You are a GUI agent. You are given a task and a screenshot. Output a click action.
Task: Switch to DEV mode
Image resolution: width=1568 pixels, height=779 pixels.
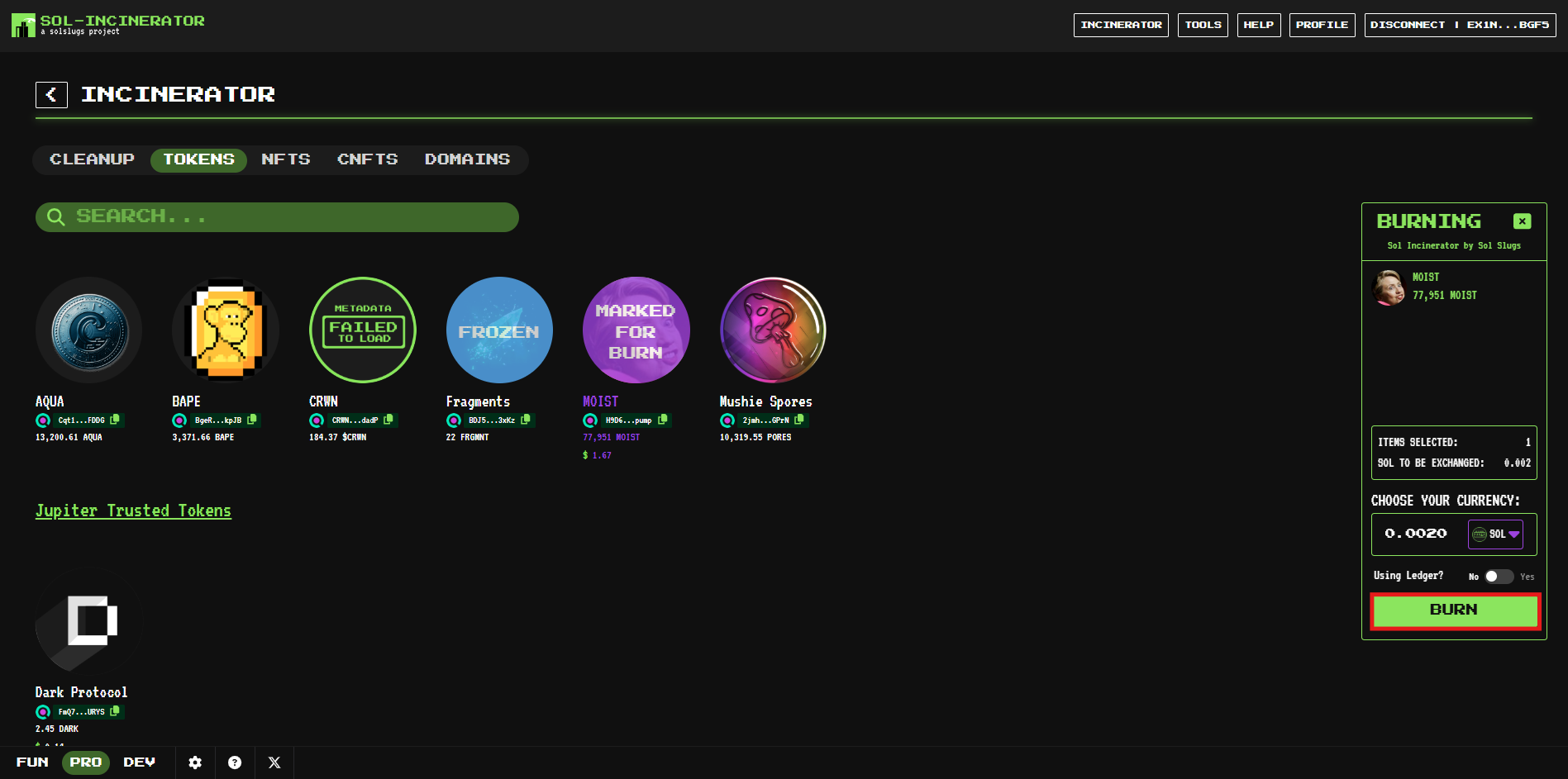point(139,762)
